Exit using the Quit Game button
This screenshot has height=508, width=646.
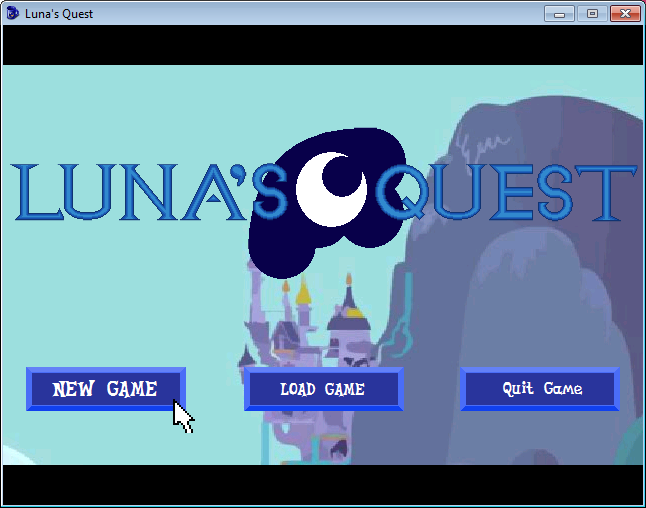point(540,389)
